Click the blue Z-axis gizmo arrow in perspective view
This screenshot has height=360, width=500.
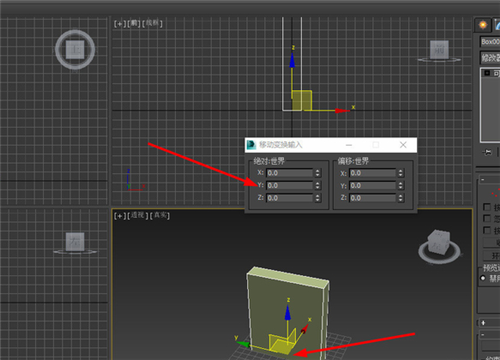click(288, 313)
